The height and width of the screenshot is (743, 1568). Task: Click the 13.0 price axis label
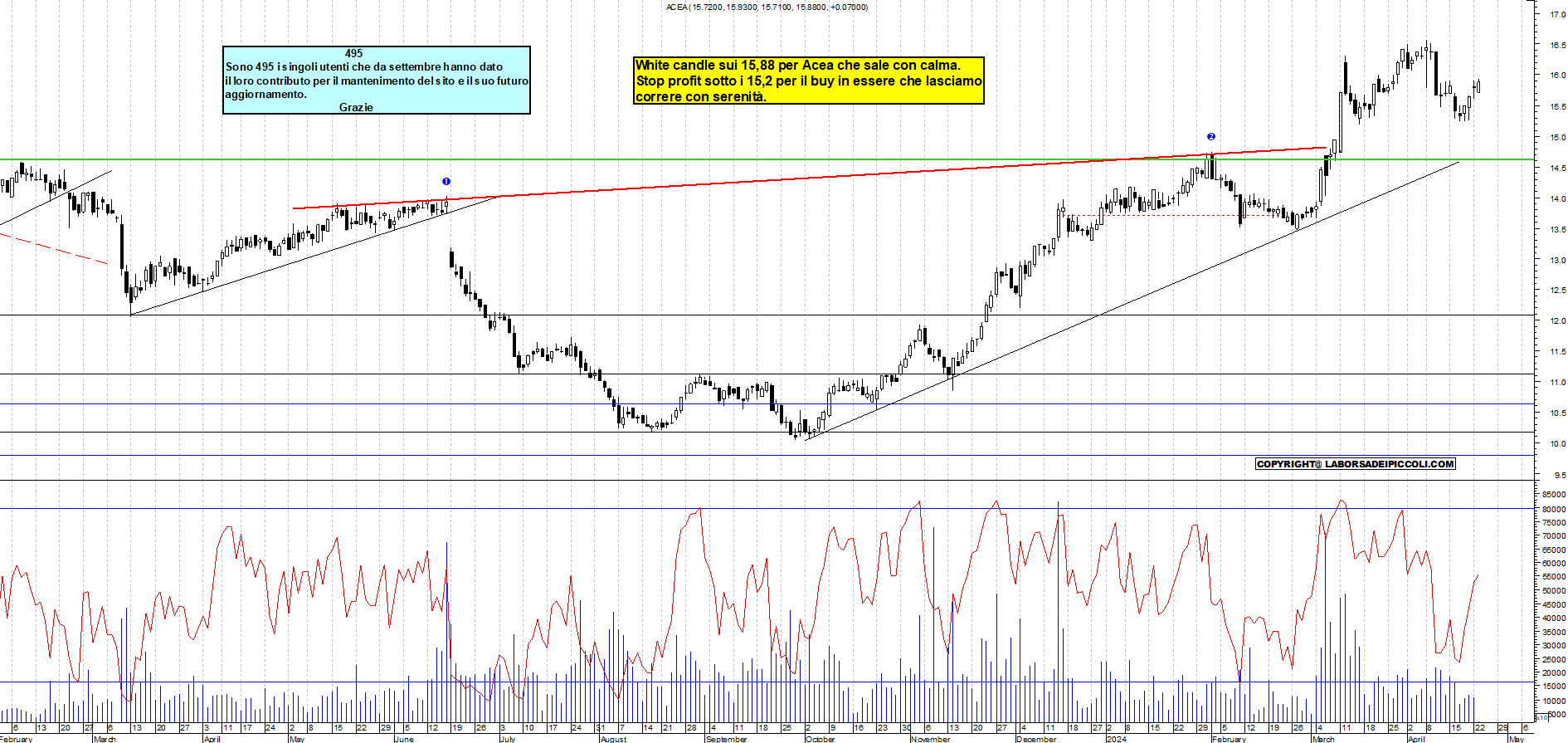coord(1558,260)
